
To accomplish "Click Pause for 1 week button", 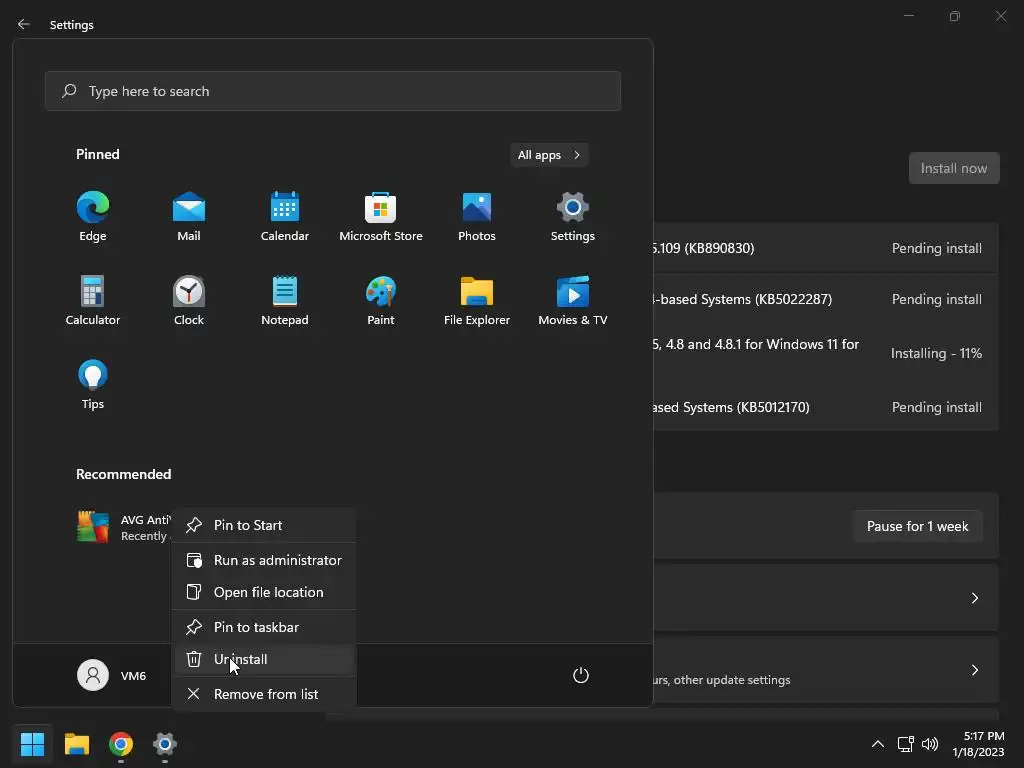I will 918,526.
